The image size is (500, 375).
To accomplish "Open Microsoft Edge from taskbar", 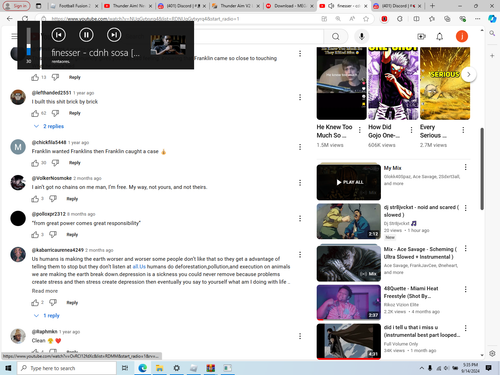I will 143,368.
